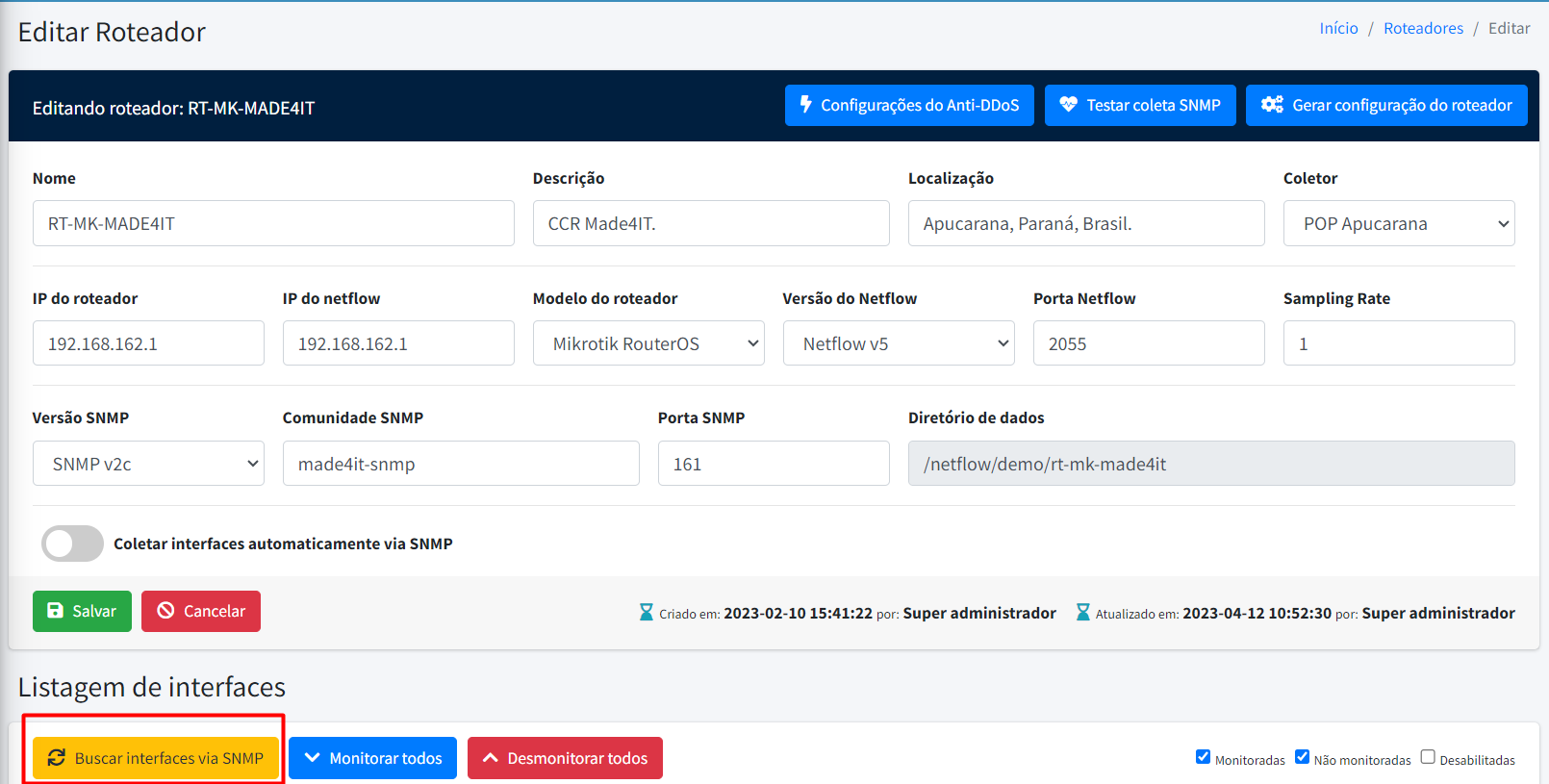This screenshot has width=1549, height=784.
Task: Open the Versão SNMP dropdown
Action: [148, 464]
